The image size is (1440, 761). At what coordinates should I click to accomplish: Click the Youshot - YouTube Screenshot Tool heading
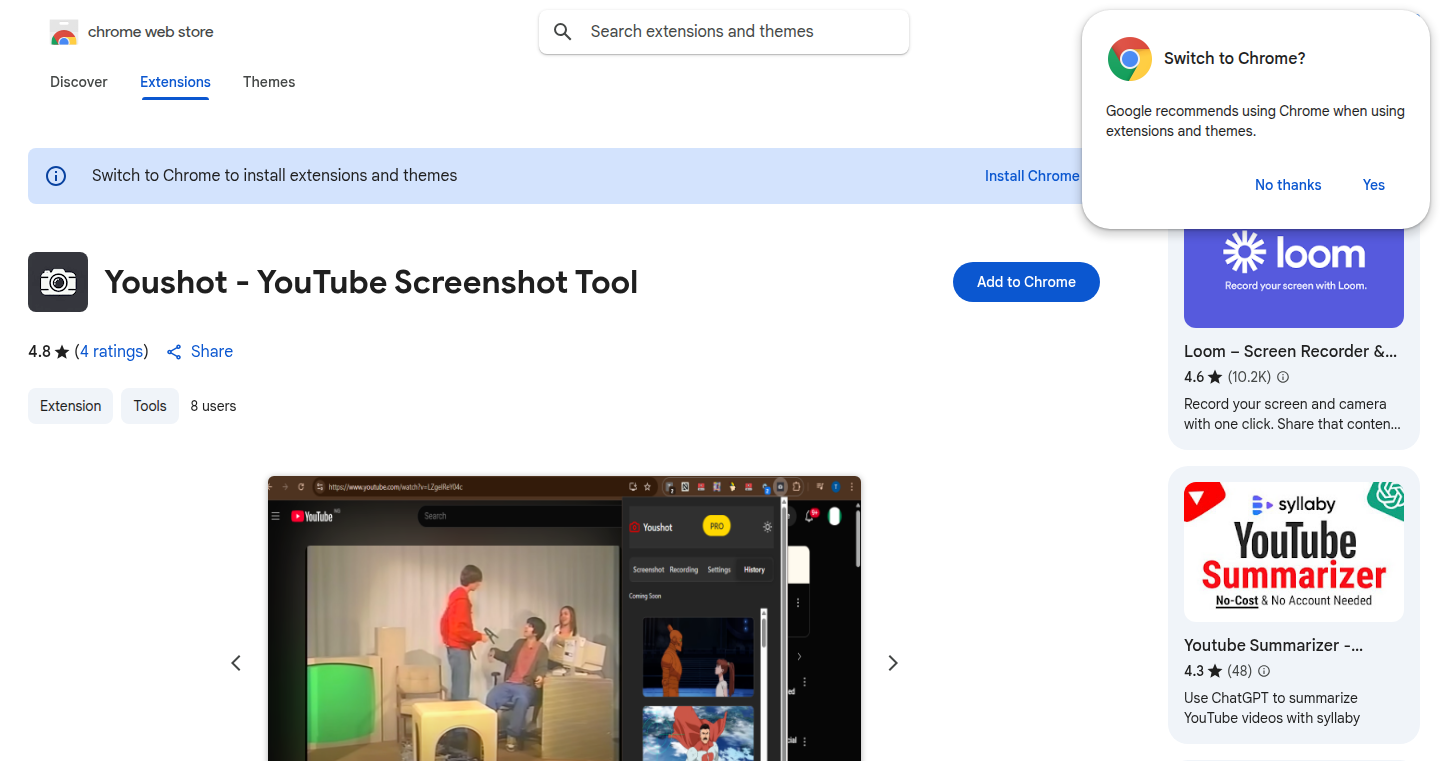point(371,282)
